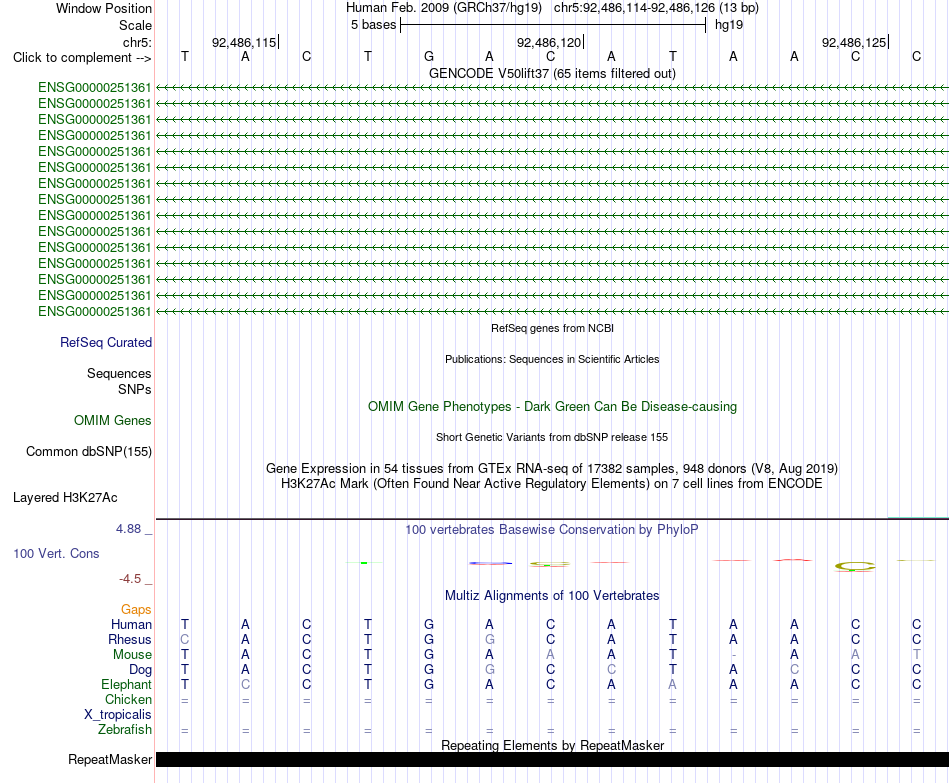
Task: Click '100 vertebrates Basewise Conservation by PhyloP' title
Action: [552, 530]
